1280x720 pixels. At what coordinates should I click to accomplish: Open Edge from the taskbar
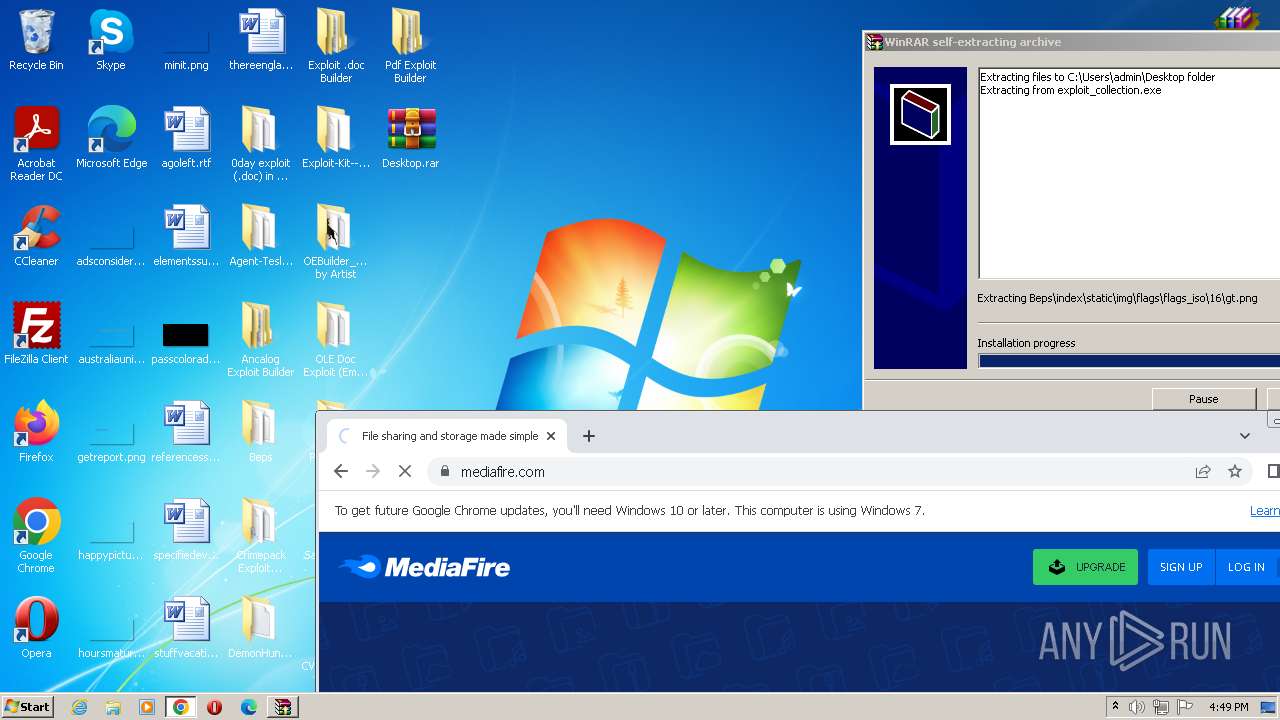pyautogui.click(x=249, y=707)
